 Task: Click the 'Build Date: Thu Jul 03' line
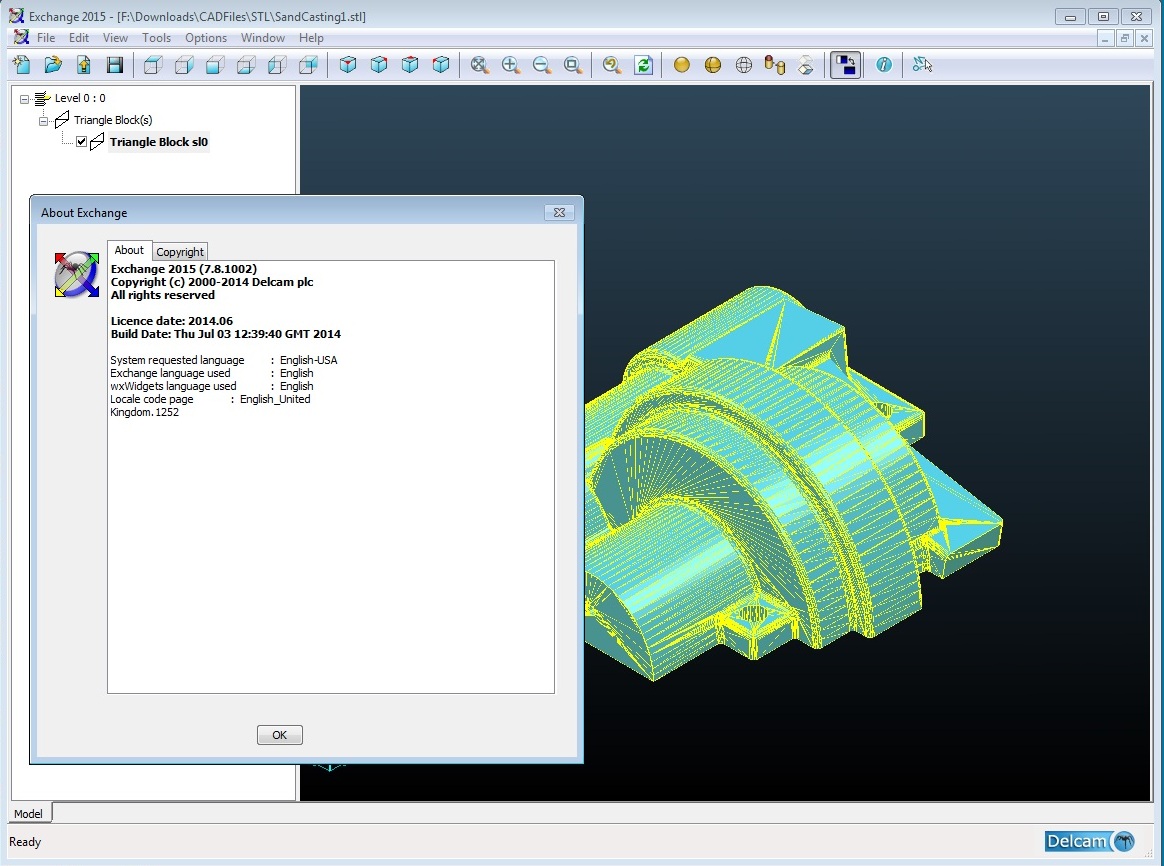click(x=226, y=334)
